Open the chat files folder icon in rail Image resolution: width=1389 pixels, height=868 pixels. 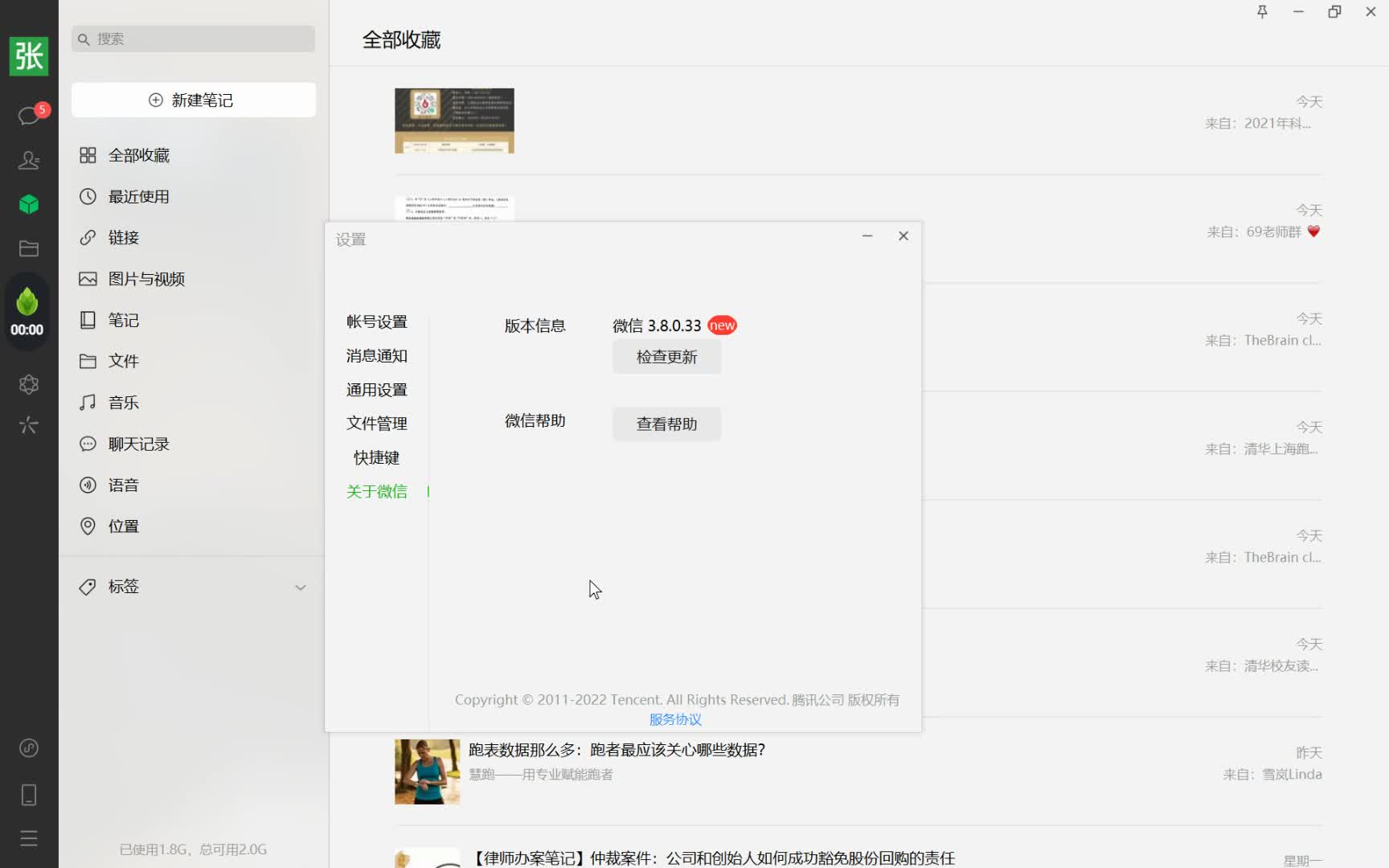pos(29,248)
